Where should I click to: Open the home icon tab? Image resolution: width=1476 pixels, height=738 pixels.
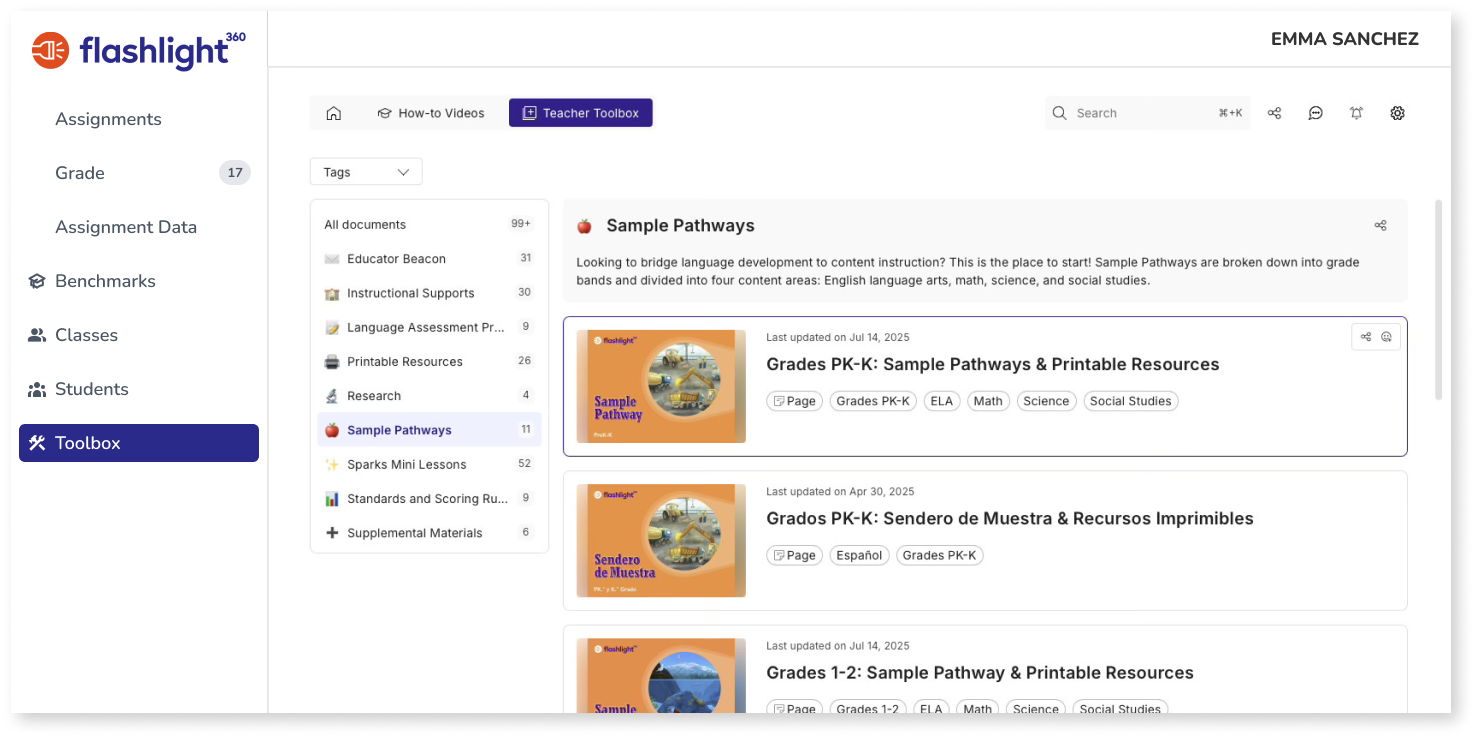point(334,113)
